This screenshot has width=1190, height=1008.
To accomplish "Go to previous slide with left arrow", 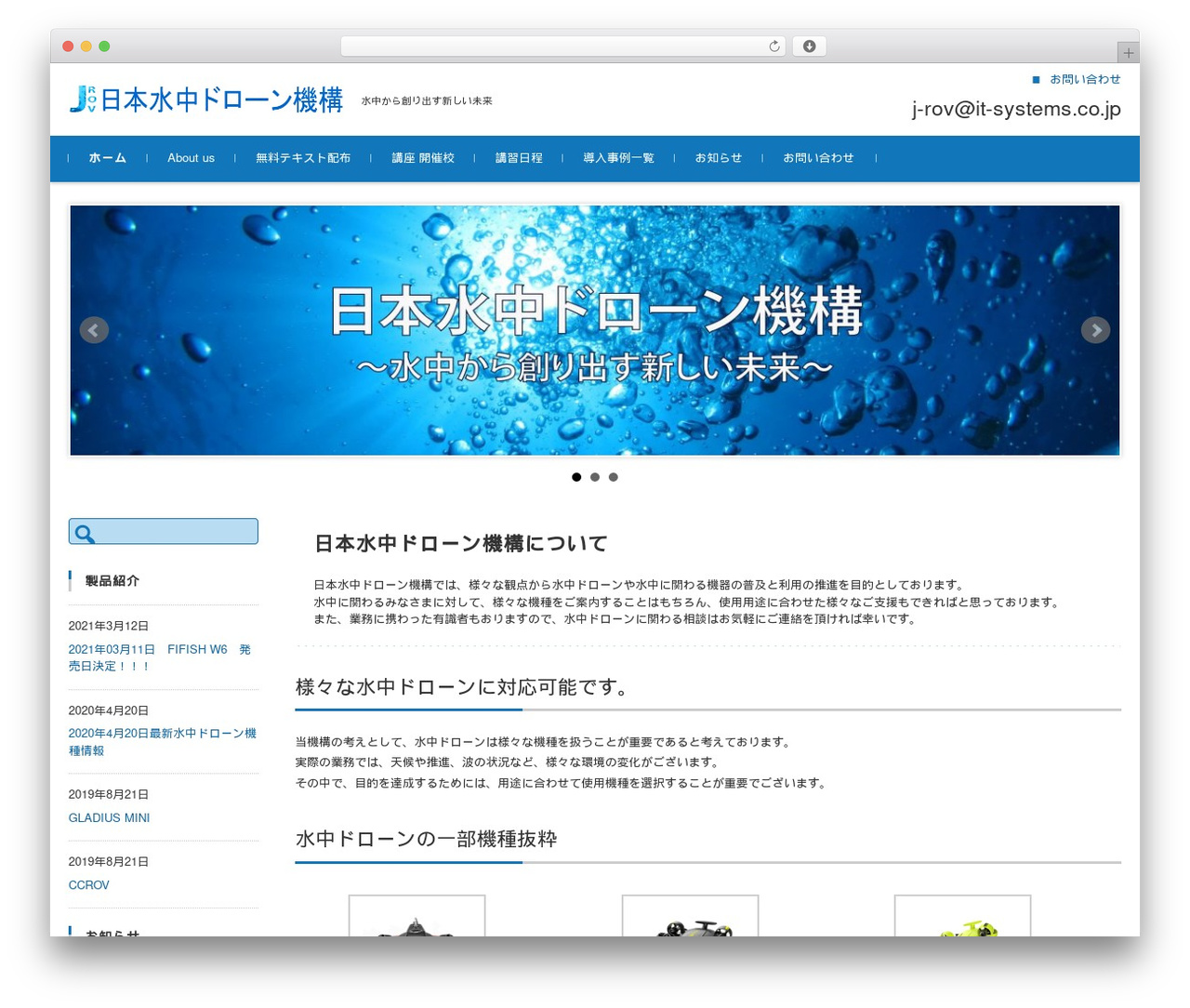I will coord(94,330).
